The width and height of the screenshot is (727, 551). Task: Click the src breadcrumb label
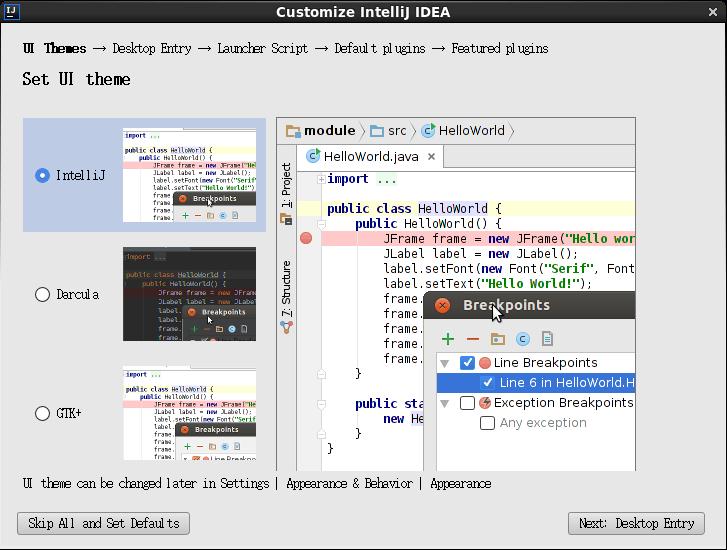point(397,131)
